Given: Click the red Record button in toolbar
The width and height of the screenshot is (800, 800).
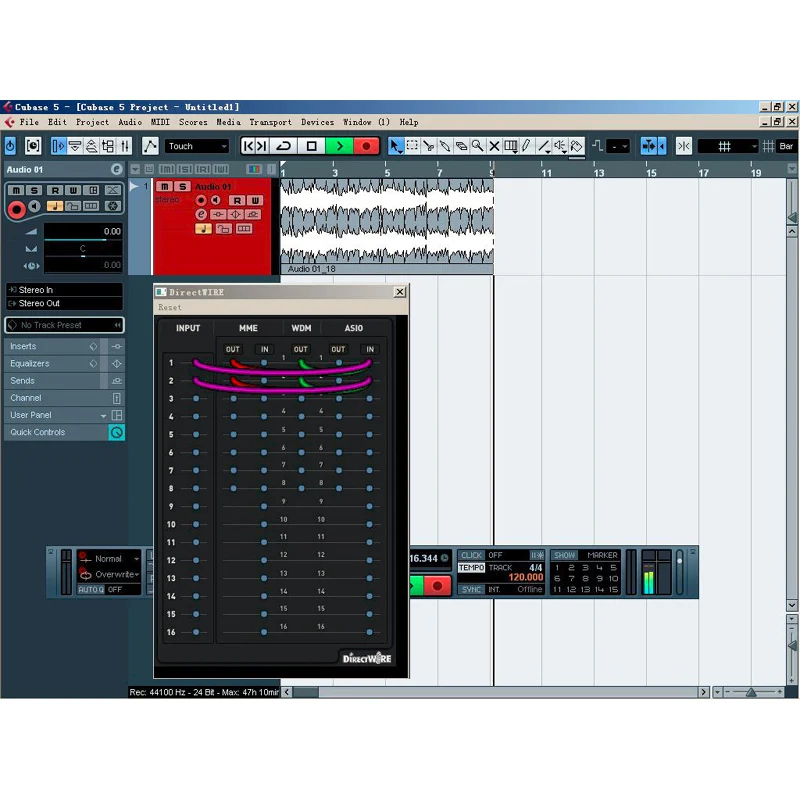Looking at the screenshot, I should pyautogui.click(x=366, y=146).
